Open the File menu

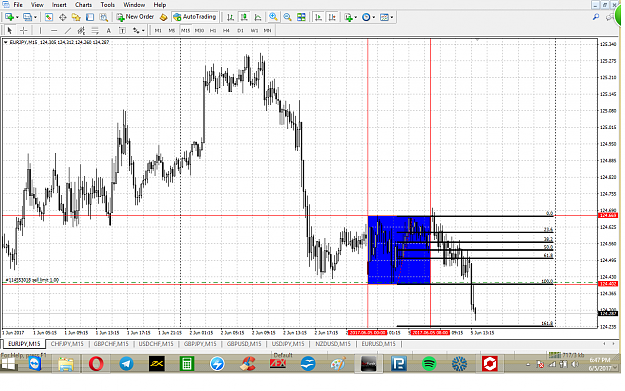coord(18,5)
